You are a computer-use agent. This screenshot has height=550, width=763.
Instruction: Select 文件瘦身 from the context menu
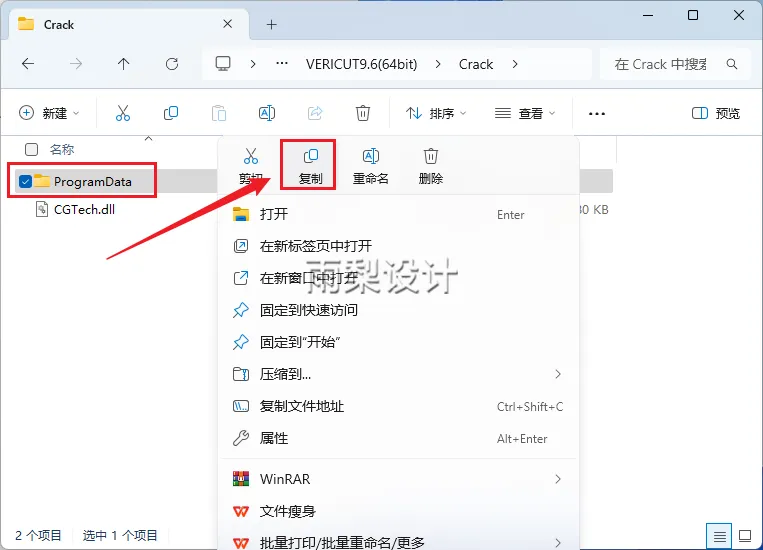pyautogui.click(x=398, y=511)
